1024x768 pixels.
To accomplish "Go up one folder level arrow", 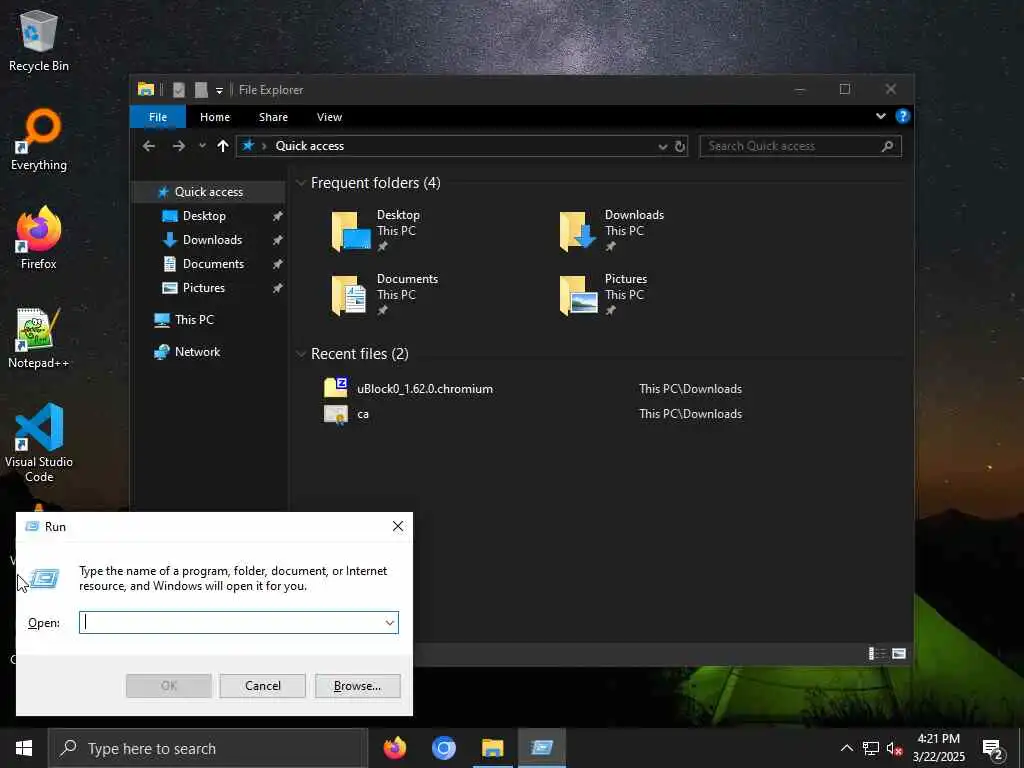I will pos(223,146).
